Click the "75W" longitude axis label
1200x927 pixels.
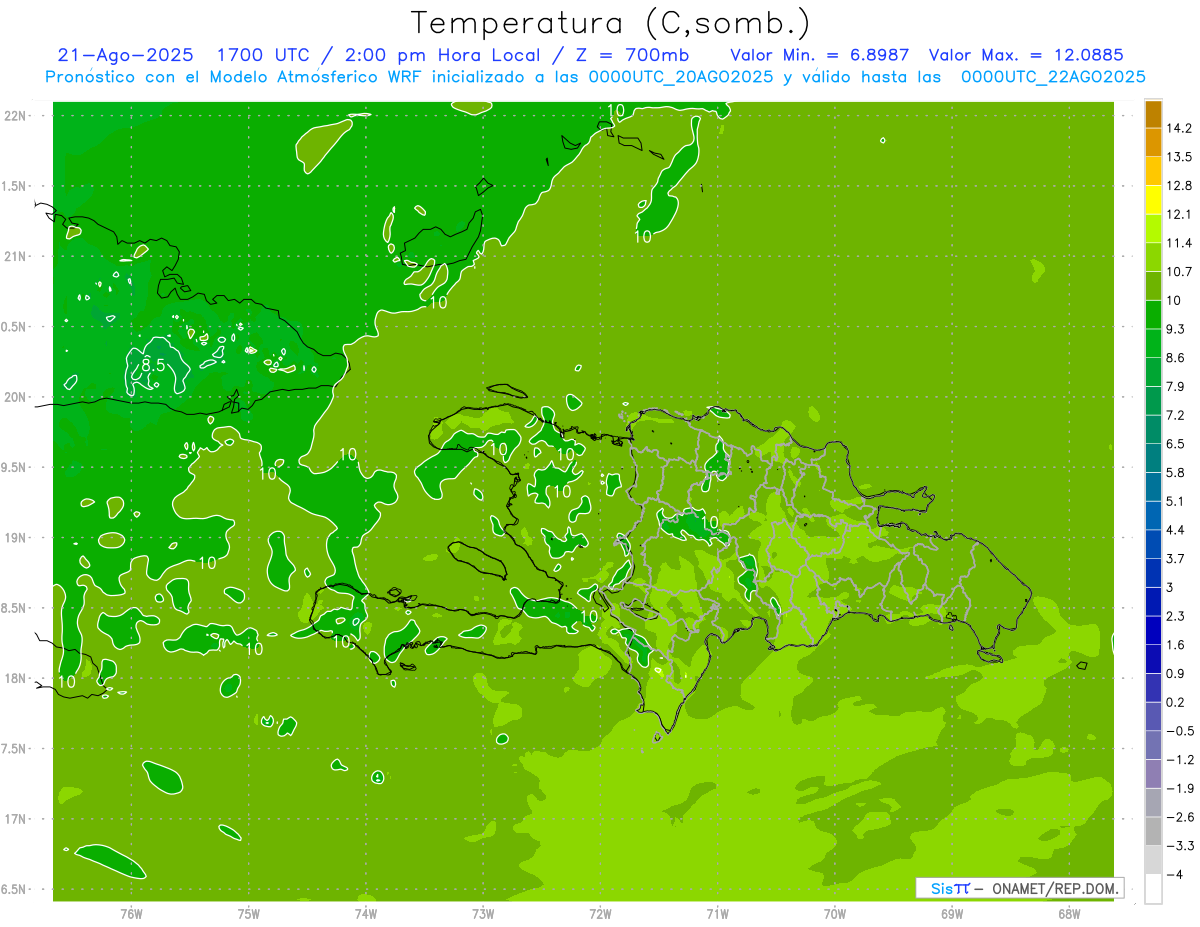click(248, 914)
